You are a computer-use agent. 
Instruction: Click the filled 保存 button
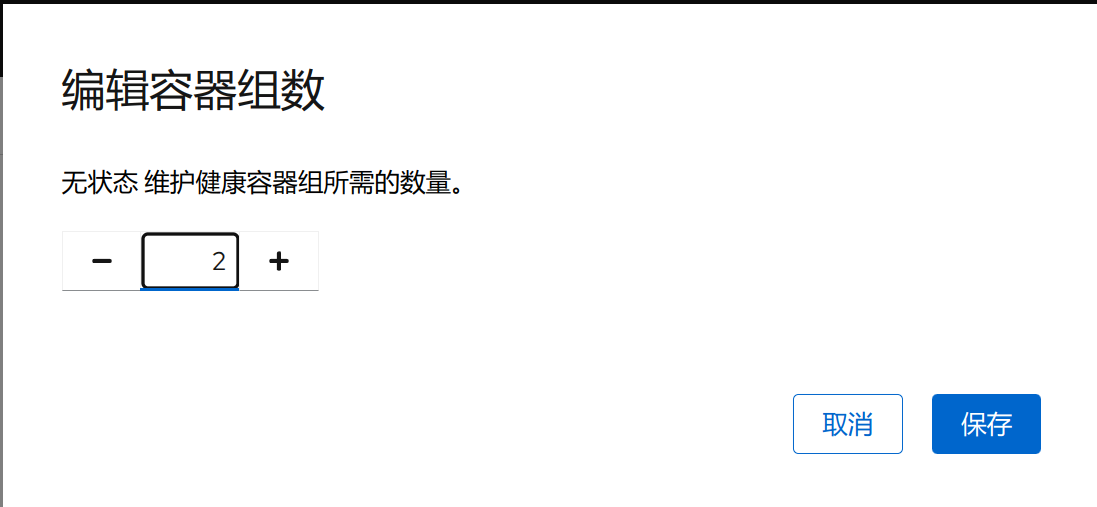click(986, 424)
